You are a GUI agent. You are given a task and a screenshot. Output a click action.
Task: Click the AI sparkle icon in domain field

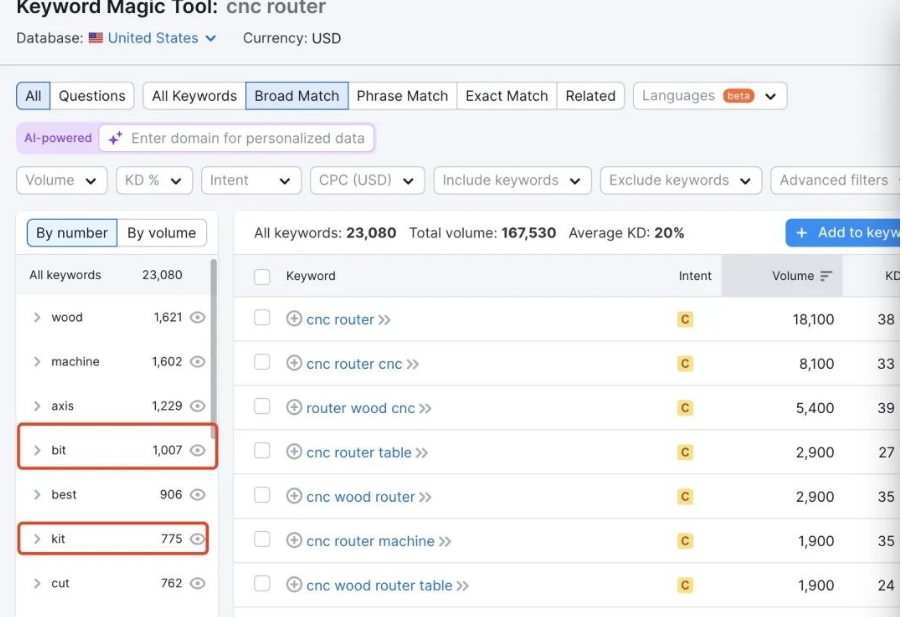point(115,138)
